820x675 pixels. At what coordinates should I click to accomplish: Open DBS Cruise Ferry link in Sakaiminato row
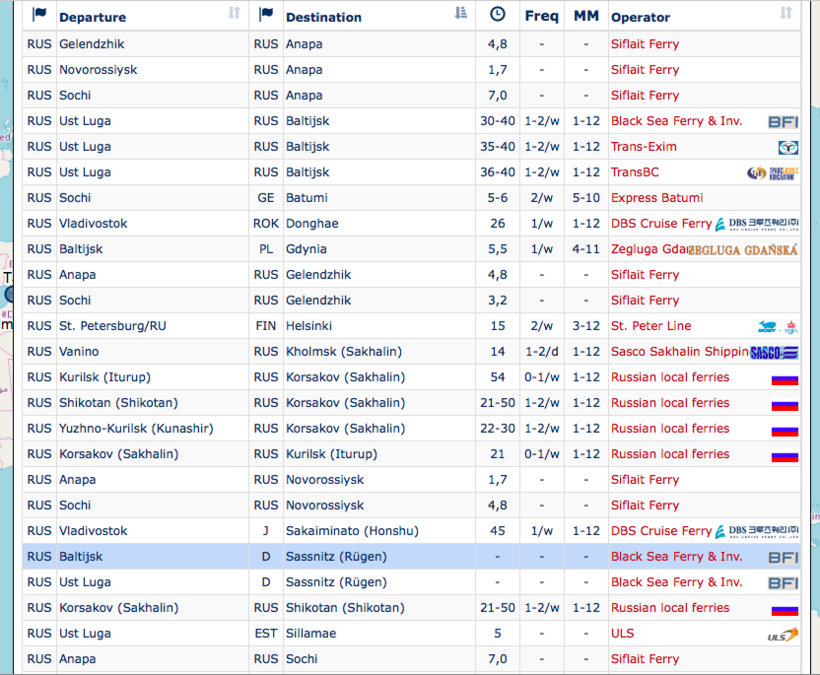tap(662, 531)
